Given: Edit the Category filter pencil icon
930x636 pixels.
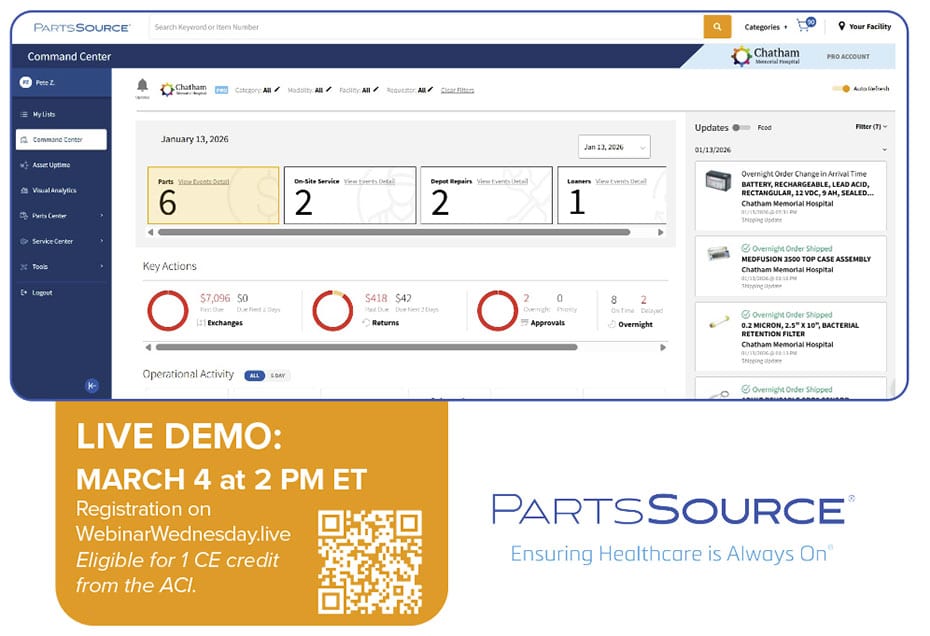Looking at the screenshot, I should click(277, 90).
